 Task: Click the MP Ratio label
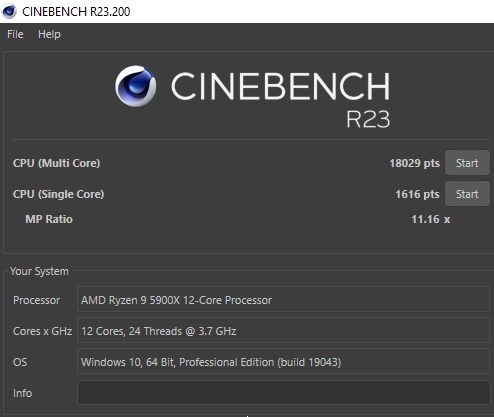49,219
